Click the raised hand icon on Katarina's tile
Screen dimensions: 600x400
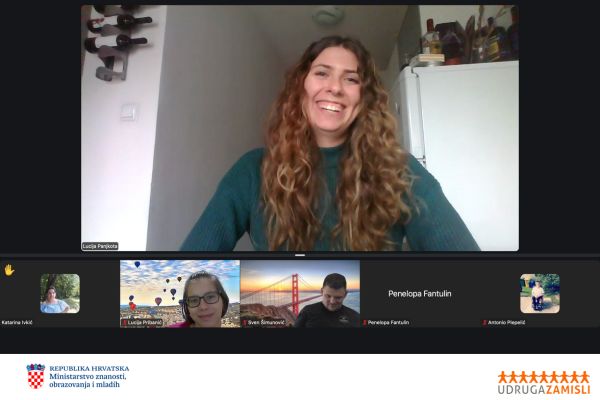(x=9, y=270)
